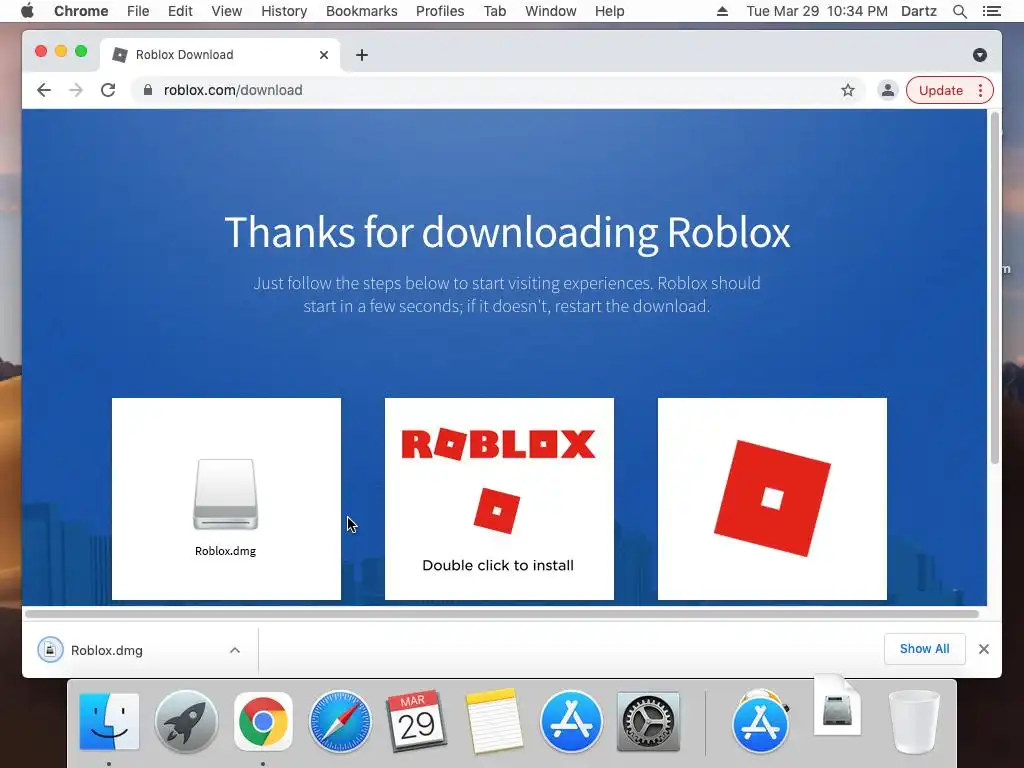This screenshot has height=768, width=1024.
Task: Click the padlock site info icon
Action: 148,90
